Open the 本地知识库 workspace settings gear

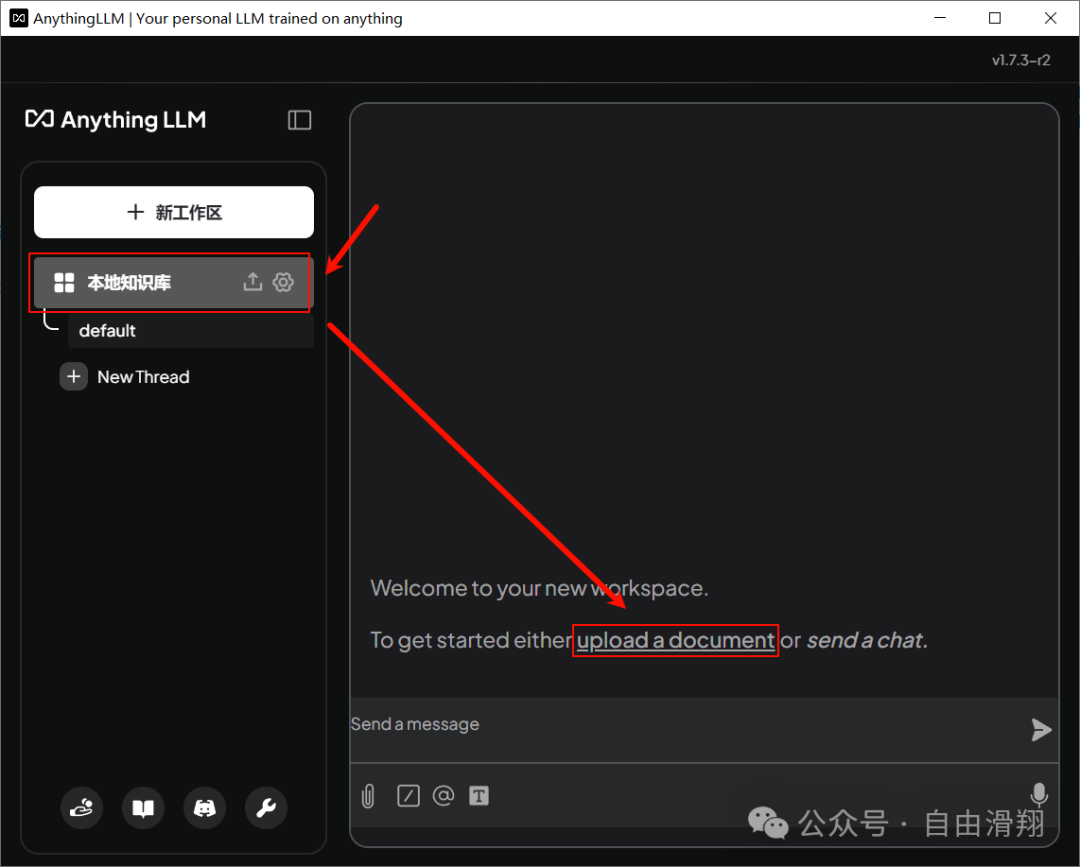pyautogui.click(x=283, y=282)
